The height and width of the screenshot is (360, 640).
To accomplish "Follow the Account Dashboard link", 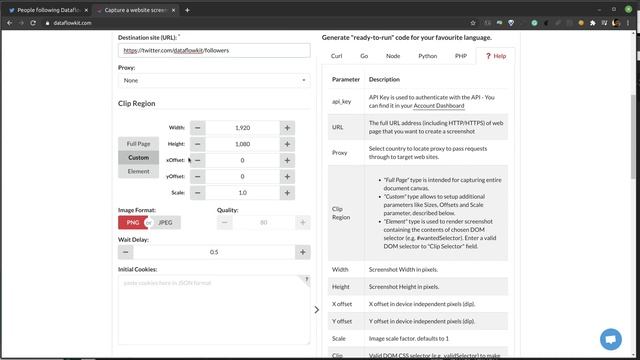I will 439,106.
